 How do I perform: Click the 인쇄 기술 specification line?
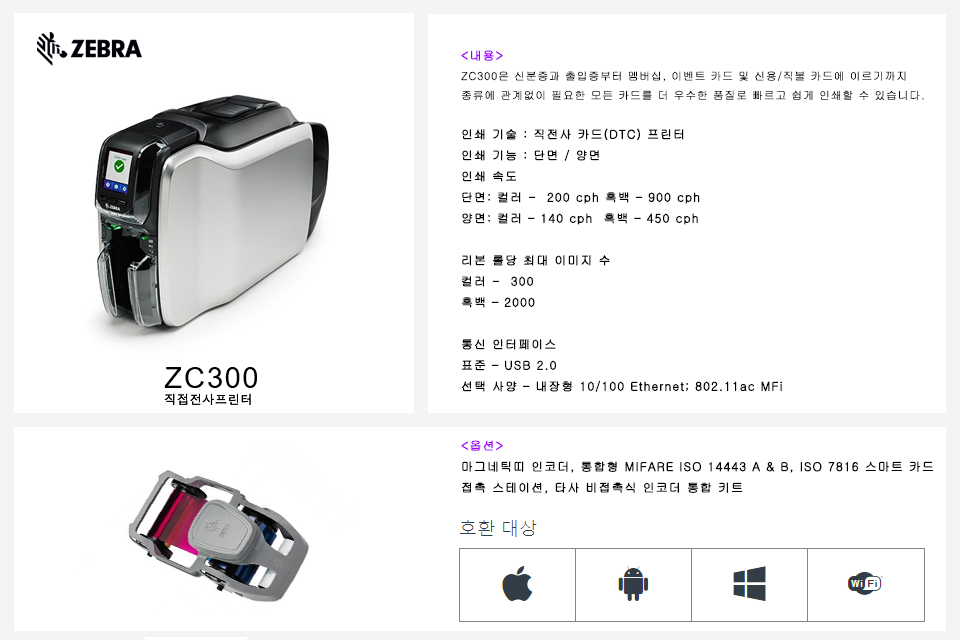(572, 134)
